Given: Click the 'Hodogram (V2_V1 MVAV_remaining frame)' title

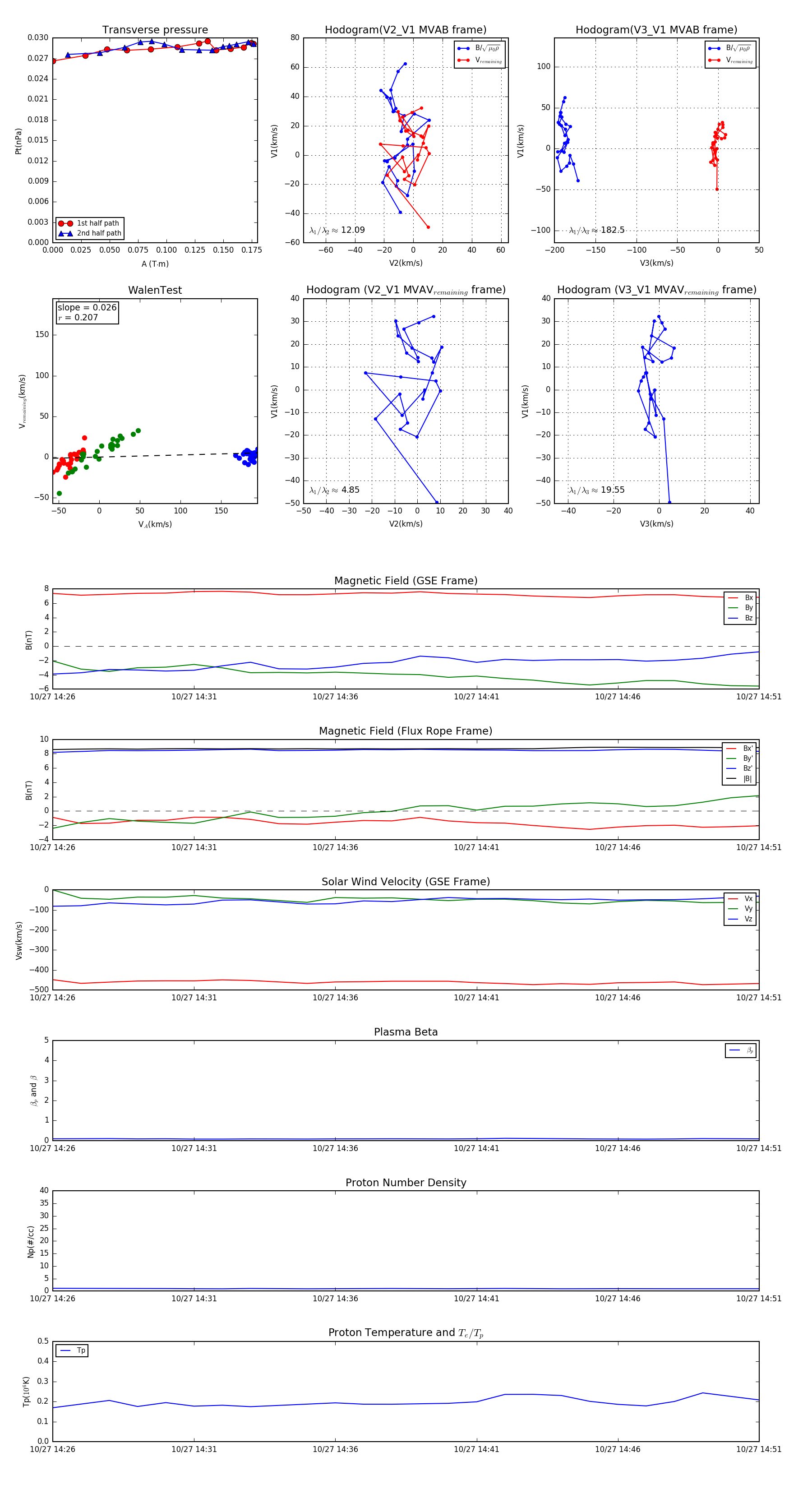Looking at the screenshot, I should tap(406, 290).
